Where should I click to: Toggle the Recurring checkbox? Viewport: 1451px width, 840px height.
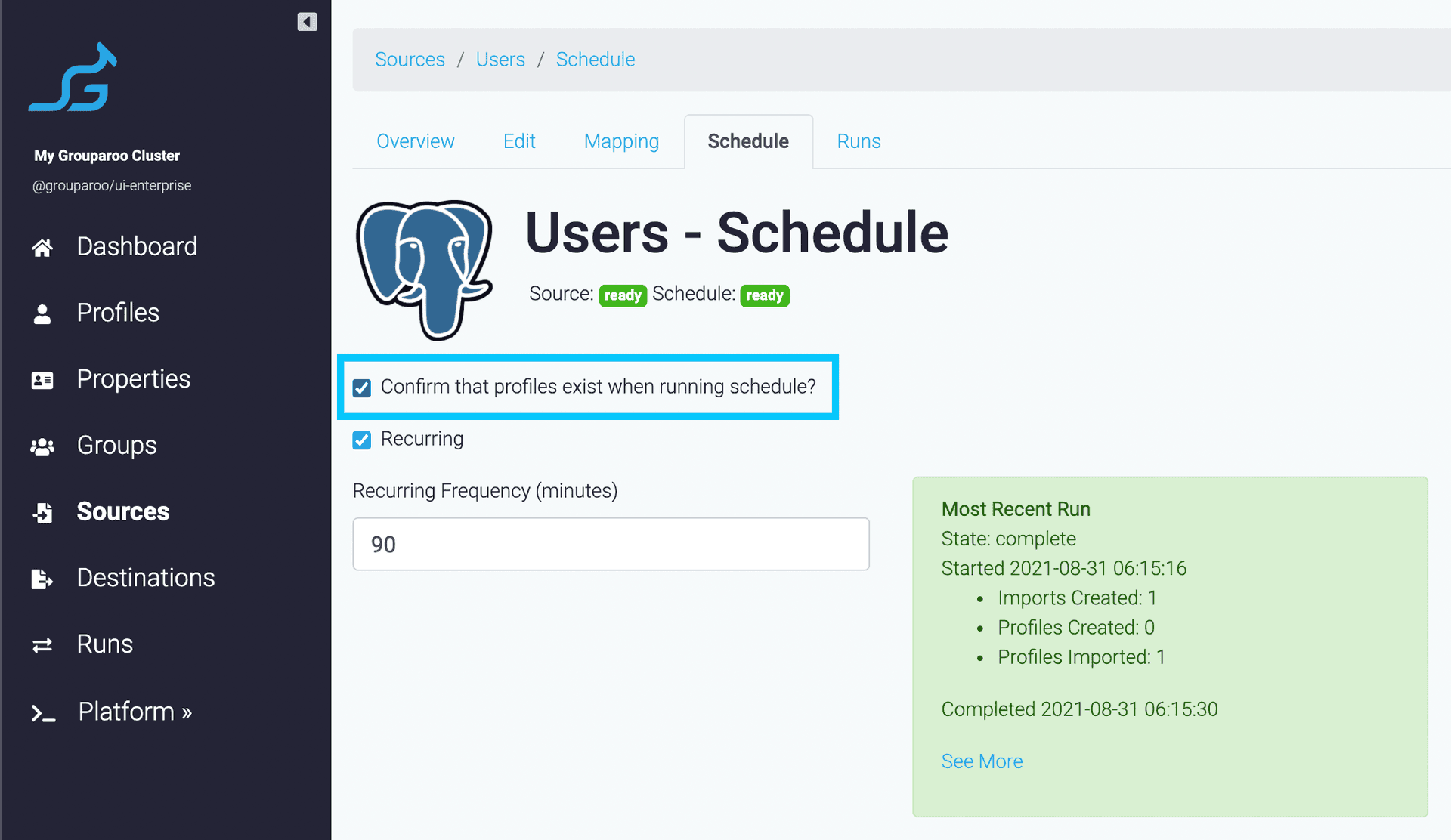pyautogui.click(x=362, y=440)
